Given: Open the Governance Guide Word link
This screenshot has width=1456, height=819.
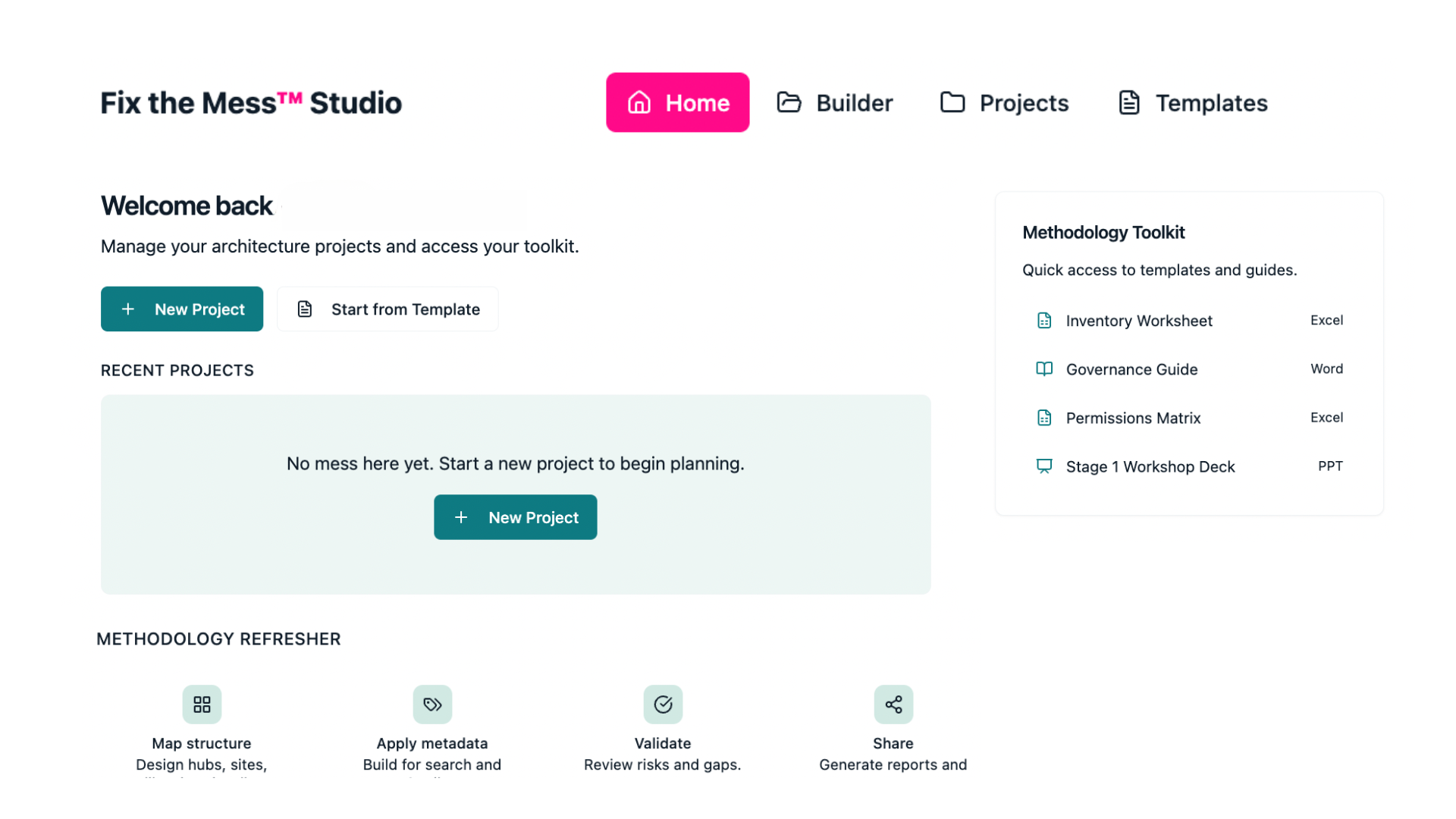Looking at the screenshot, I should tap(1131, 369).
